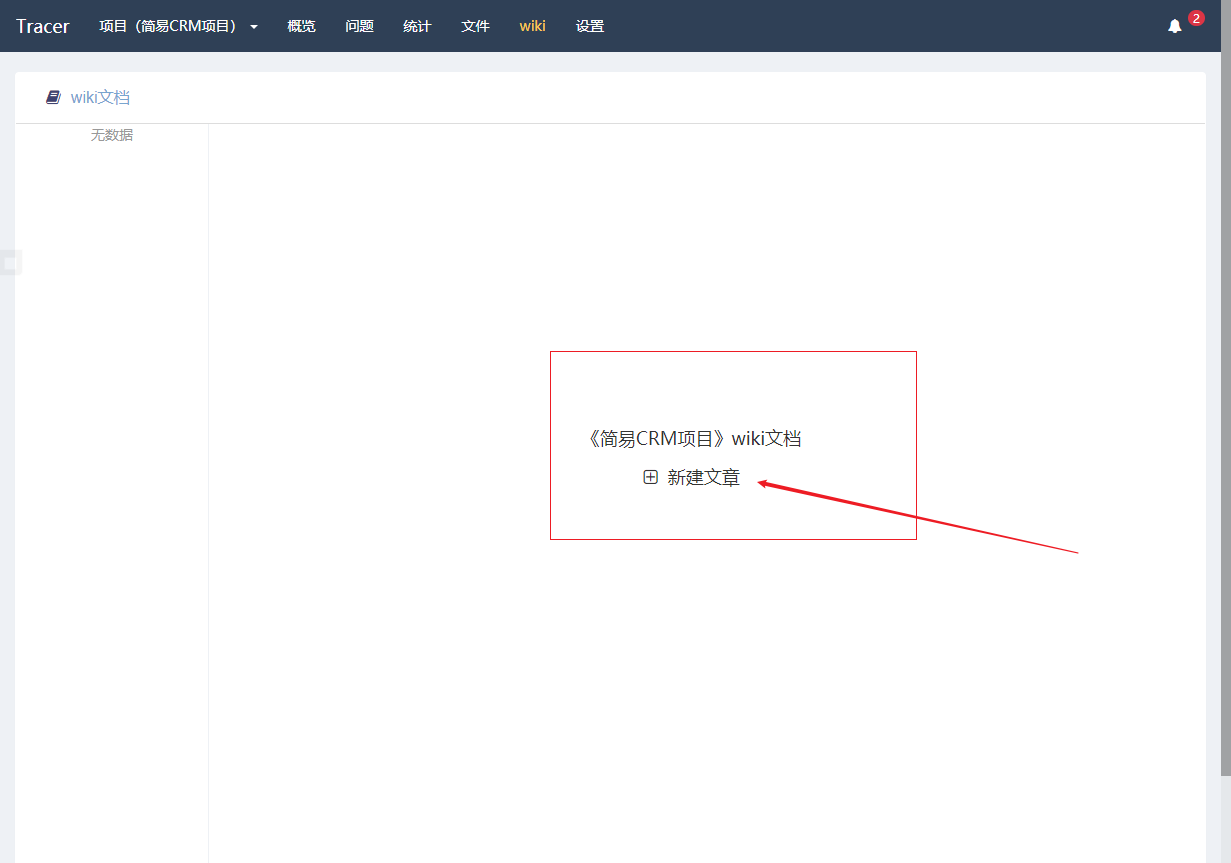This screenshot has width=1231, height=863.
Task: Open notifications via the red badge showing 2
Action: pos(1195,17)
